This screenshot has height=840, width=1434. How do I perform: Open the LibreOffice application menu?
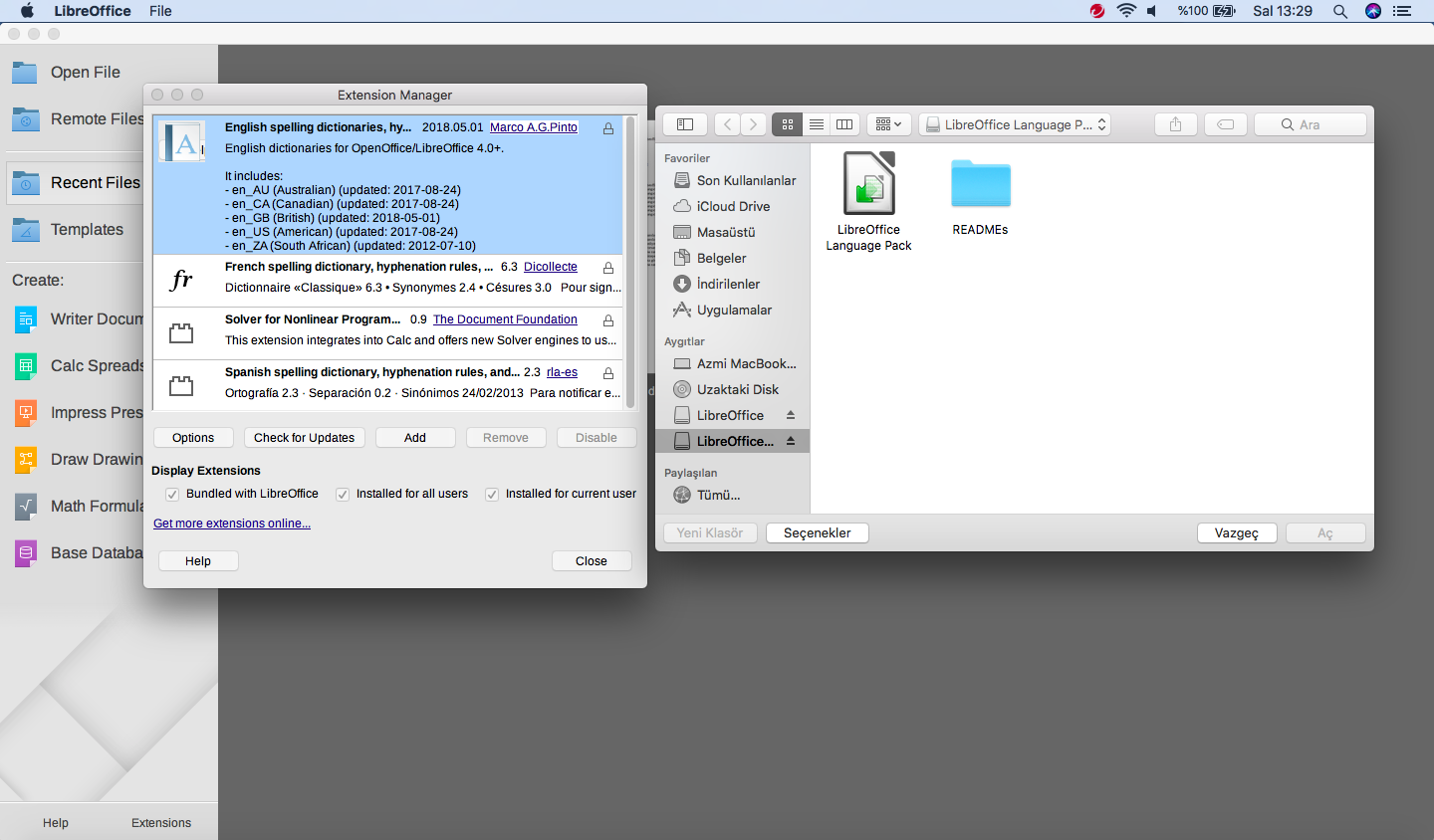[x=92, y=11]
